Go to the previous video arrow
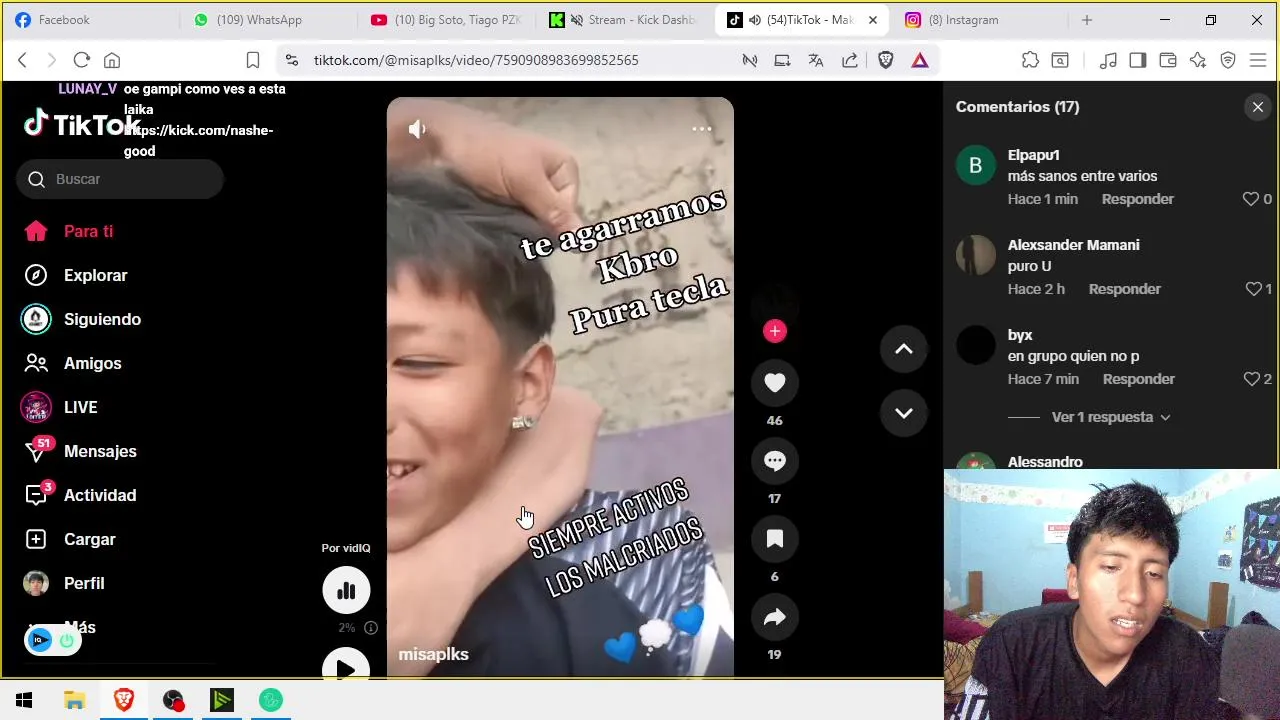 (x=903, y=349)
